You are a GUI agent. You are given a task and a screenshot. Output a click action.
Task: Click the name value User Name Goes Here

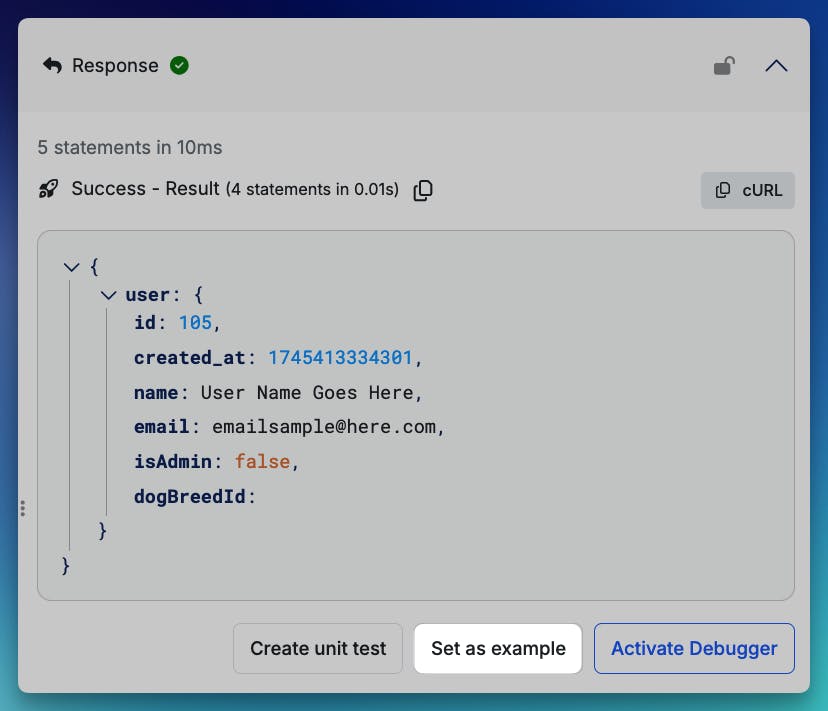pos(307,392)
